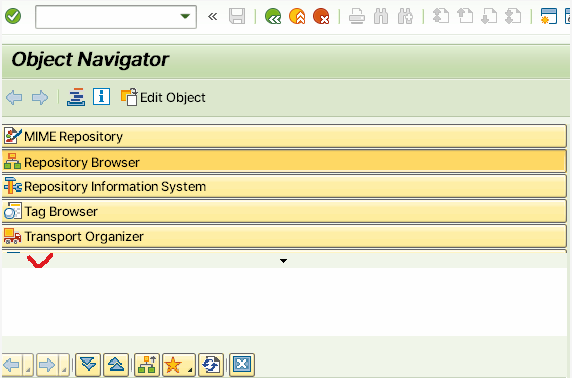Click the navigation Previous Object arrow at bottom
572x378 pixels.
pos(12,365)
